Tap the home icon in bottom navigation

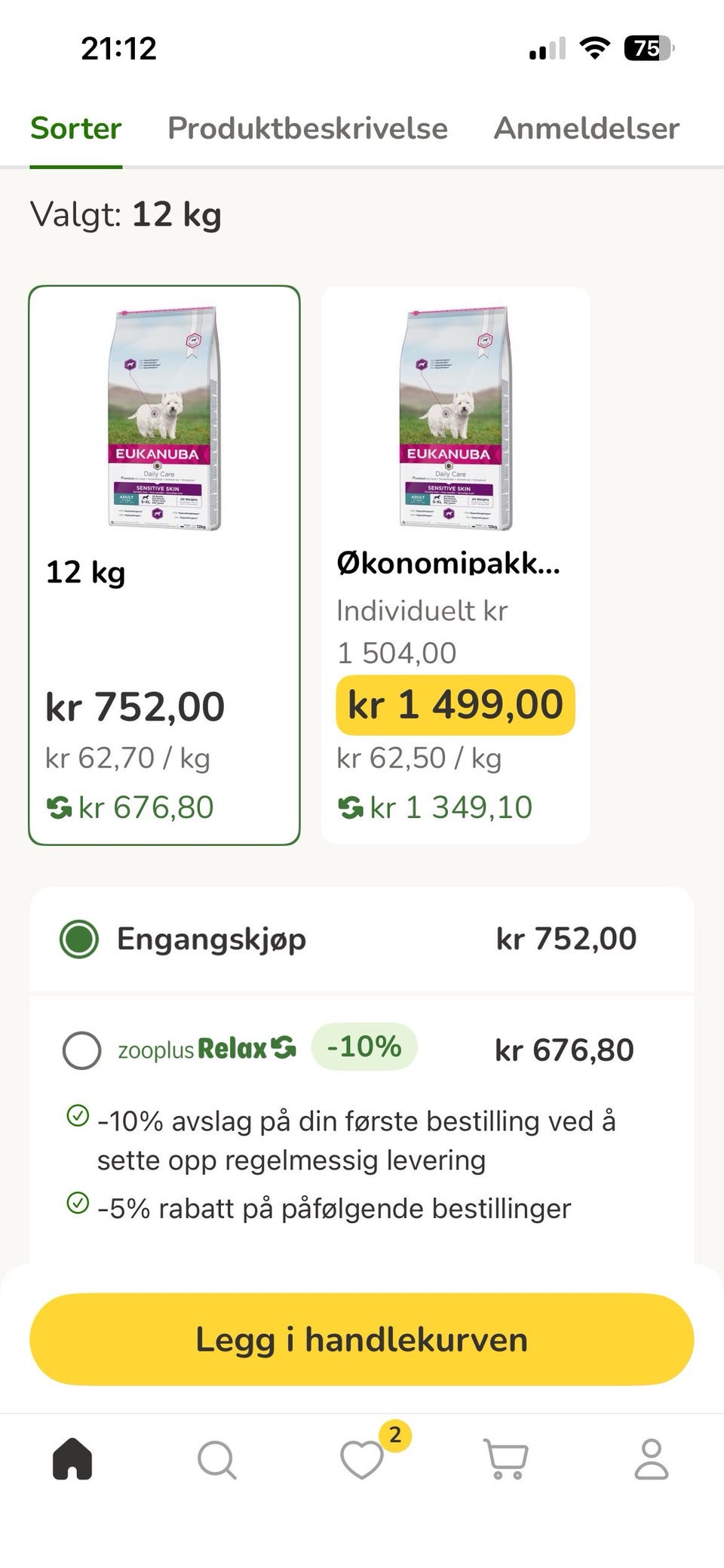click(x=72, y=1458)
